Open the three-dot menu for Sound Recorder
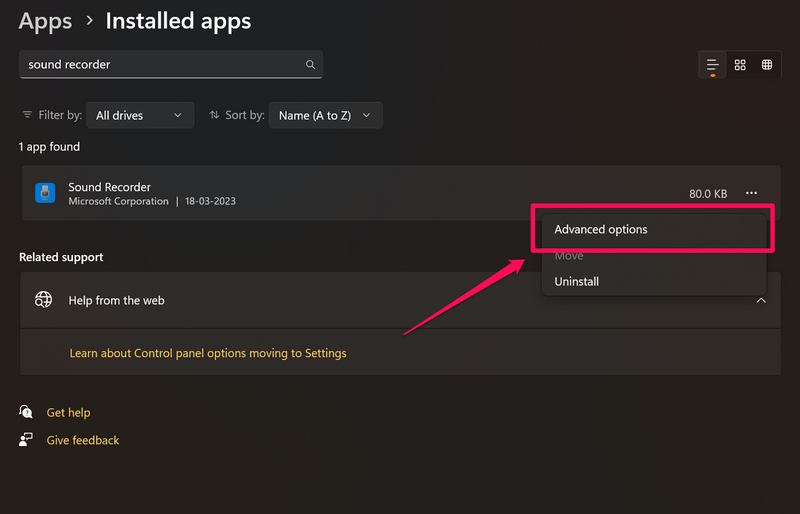The height and width of the screenshot is (514, 800). coord(751,193)
